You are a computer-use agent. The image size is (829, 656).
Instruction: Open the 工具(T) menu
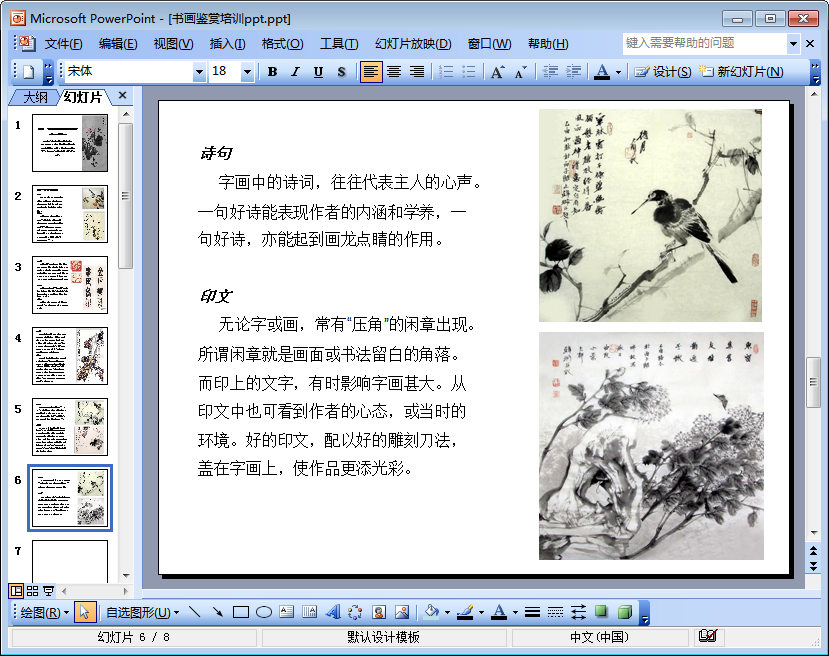point(339,44)
